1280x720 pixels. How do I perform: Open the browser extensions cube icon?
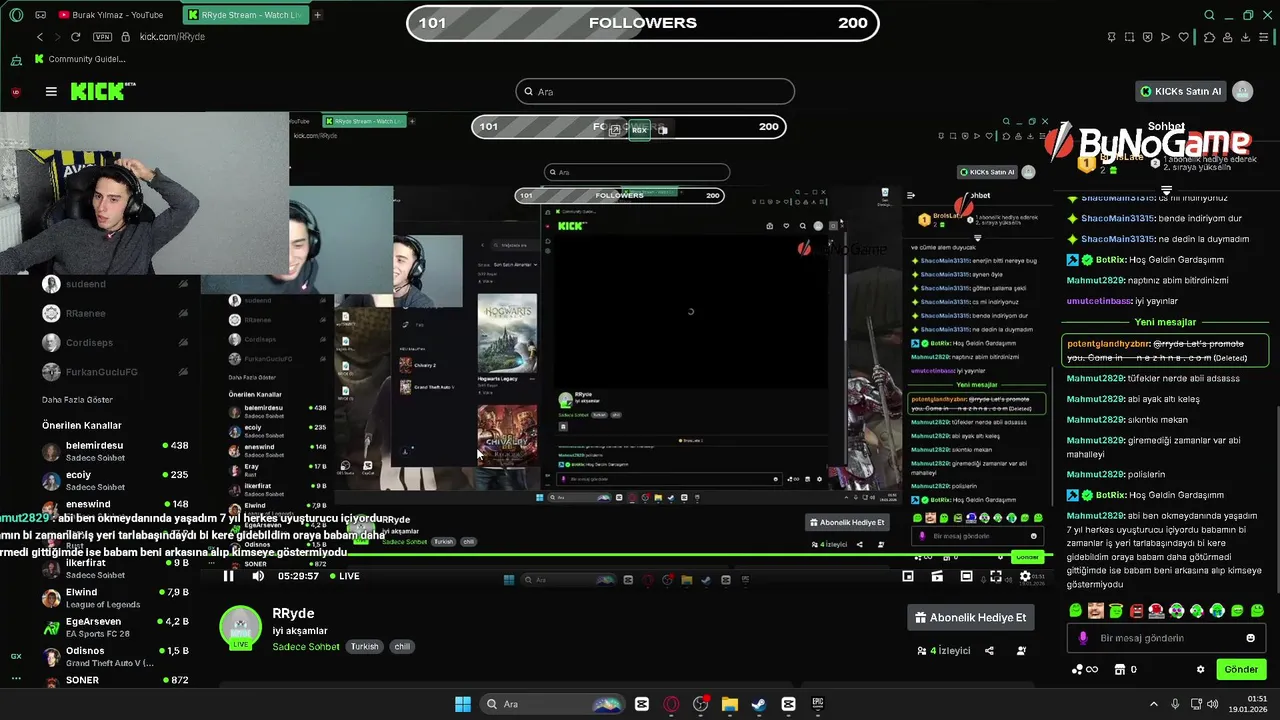[x=1209, y=37]
